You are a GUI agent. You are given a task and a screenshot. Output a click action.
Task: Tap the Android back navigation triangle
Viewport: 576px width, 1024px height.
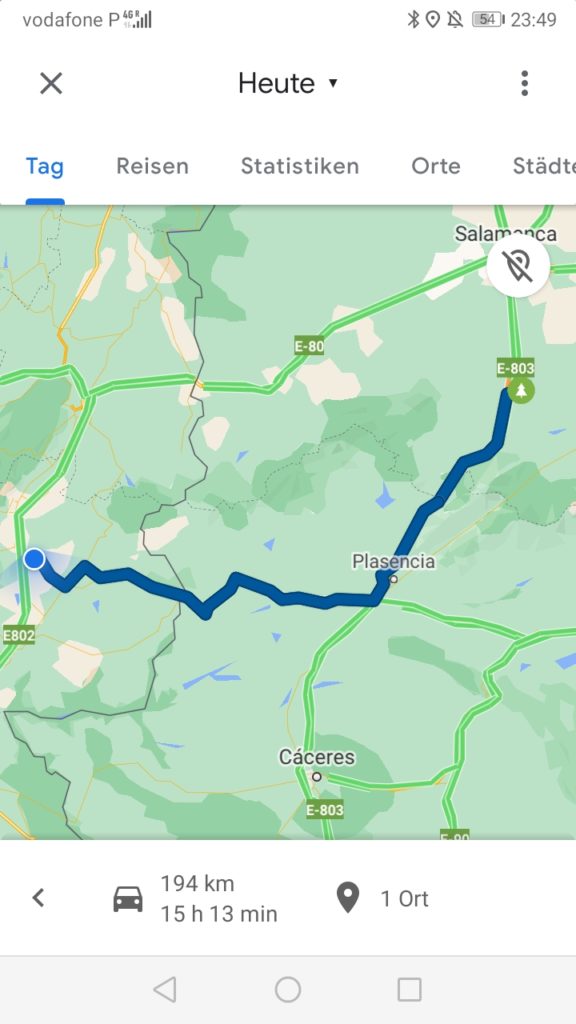[165, 989]
